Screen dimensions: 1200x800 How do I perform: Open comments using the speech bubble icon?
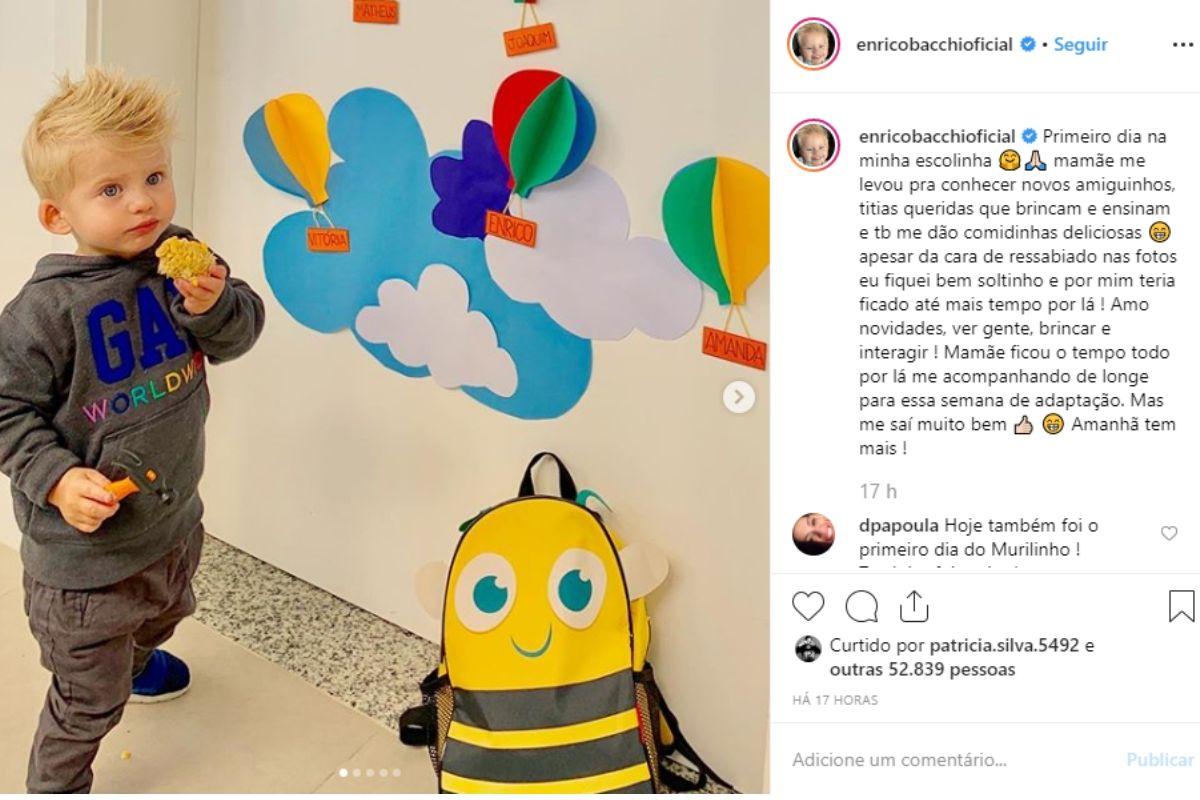point(861,606)
